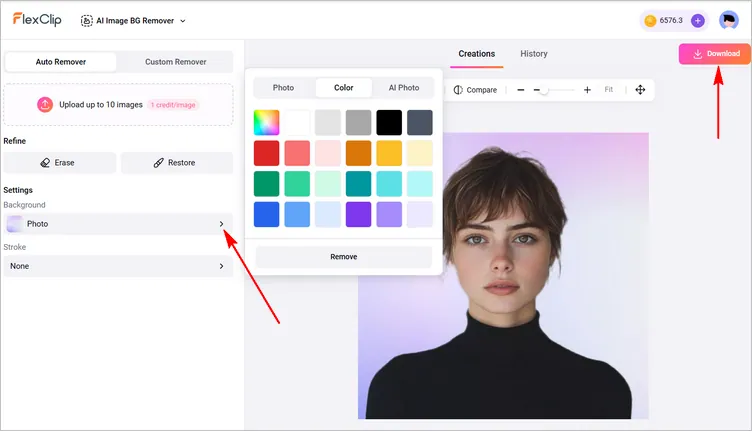Switch to the Creations tab
The height and width of the screenshot is (431, 752).
click(476, 54)
